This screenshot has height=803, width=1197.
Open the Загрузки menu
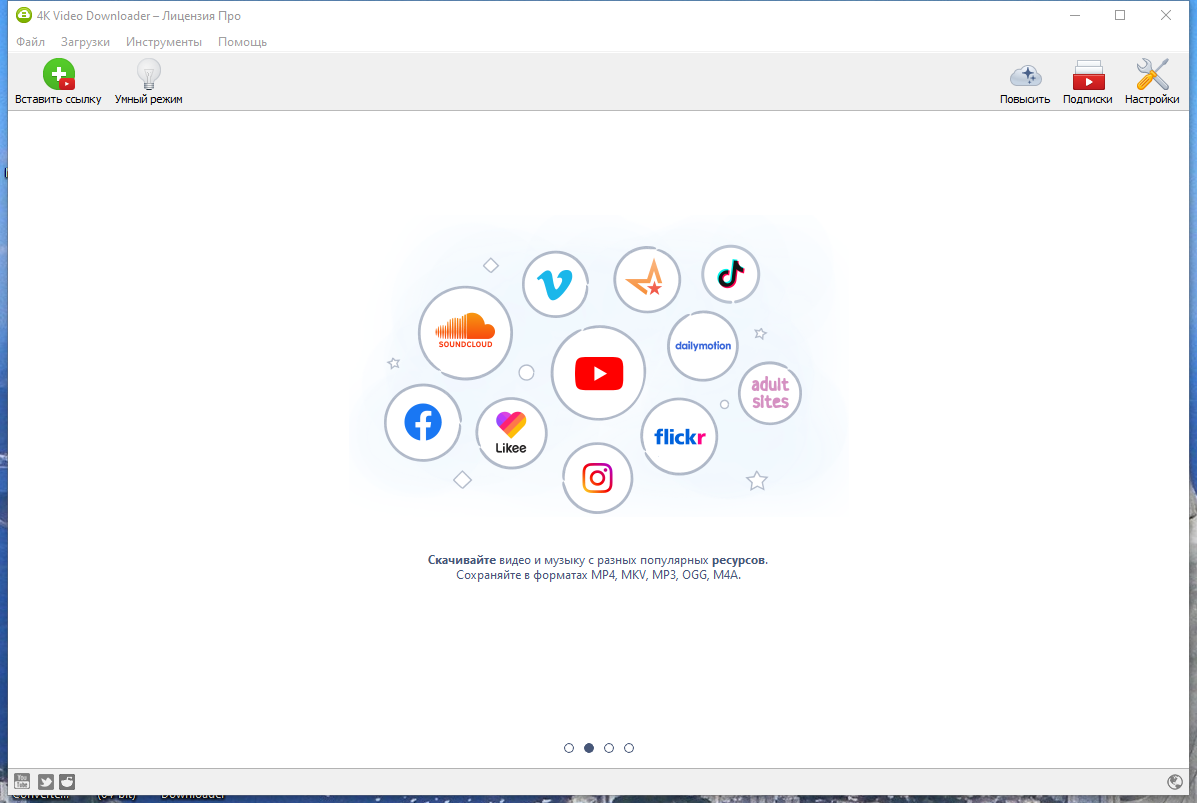86,42
